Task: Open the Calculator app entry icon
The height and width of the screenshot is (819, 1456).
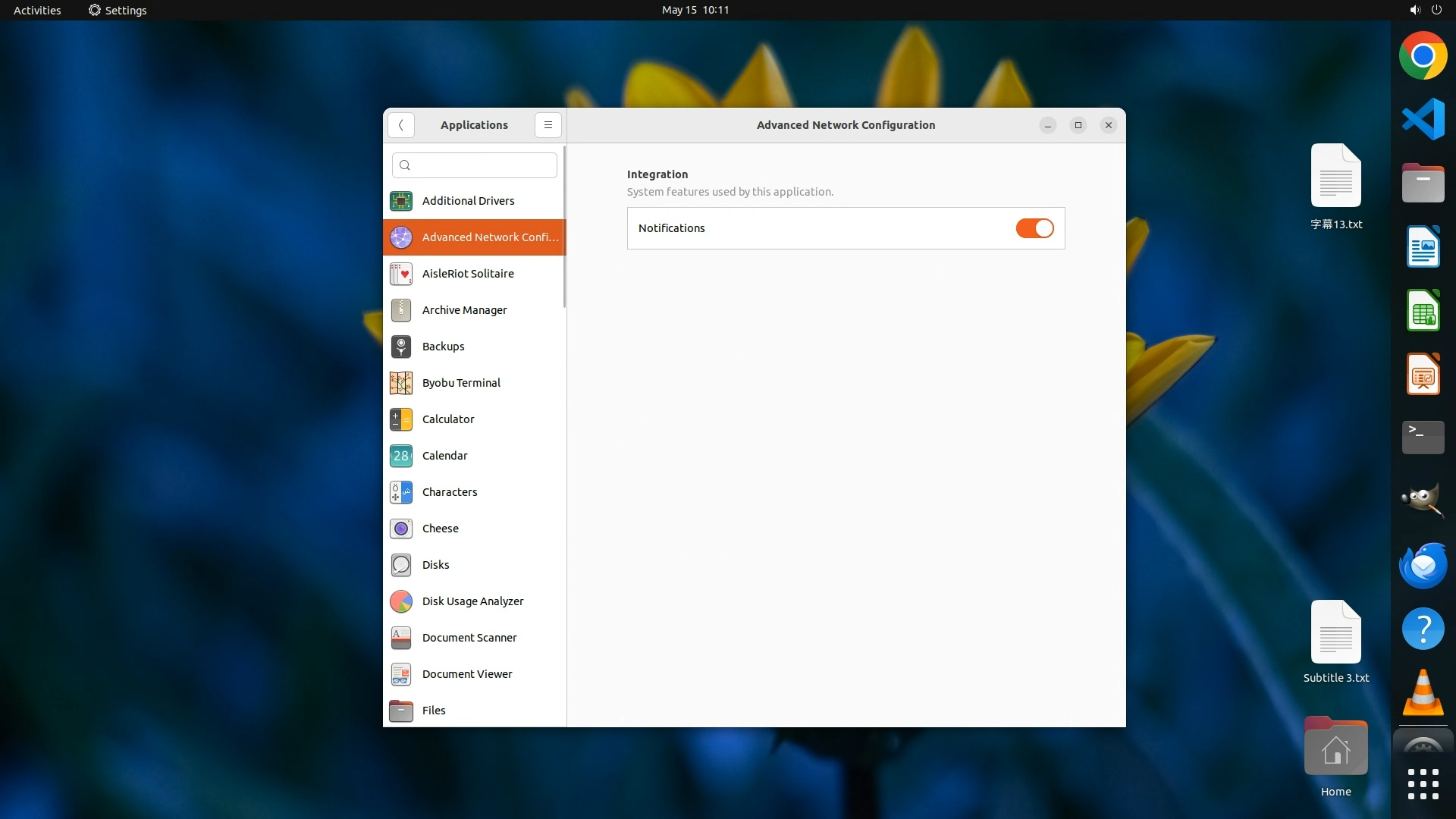Action: pyautogui.click(x=400, y=419)
